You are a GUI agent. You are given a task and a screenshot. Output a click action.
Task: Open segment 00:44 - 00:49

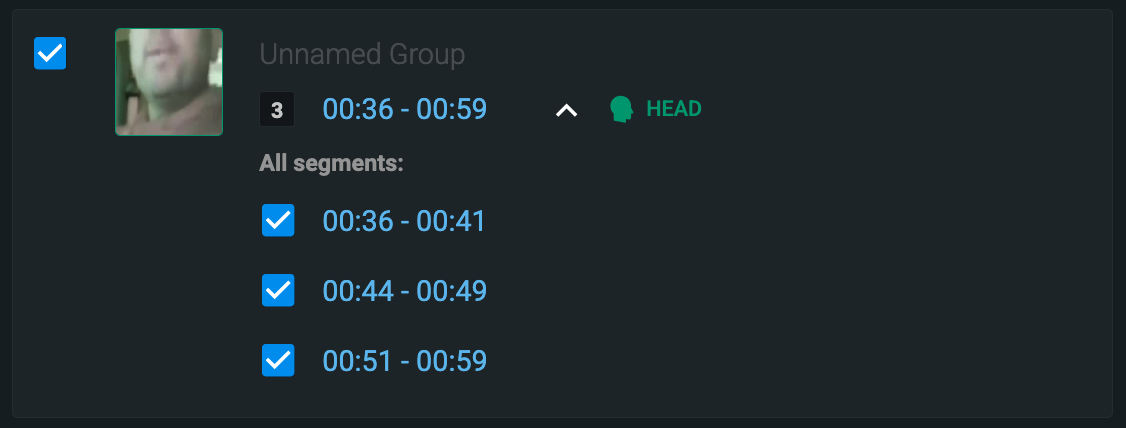(404, 290)
